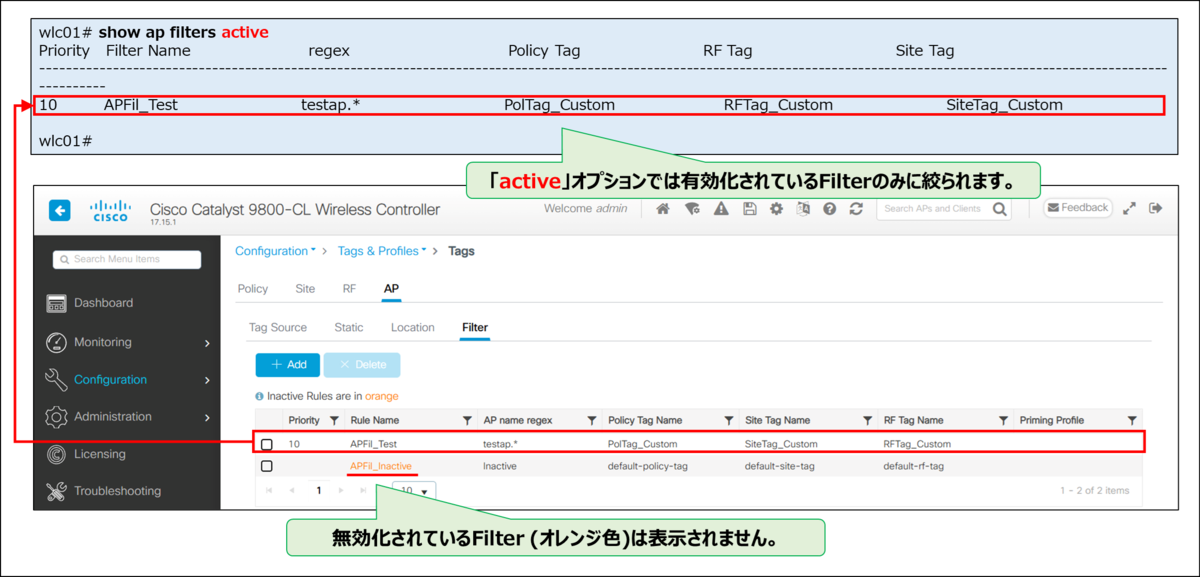
Task: Click the Home icon in the header
Action: click(x=664, y=207)
